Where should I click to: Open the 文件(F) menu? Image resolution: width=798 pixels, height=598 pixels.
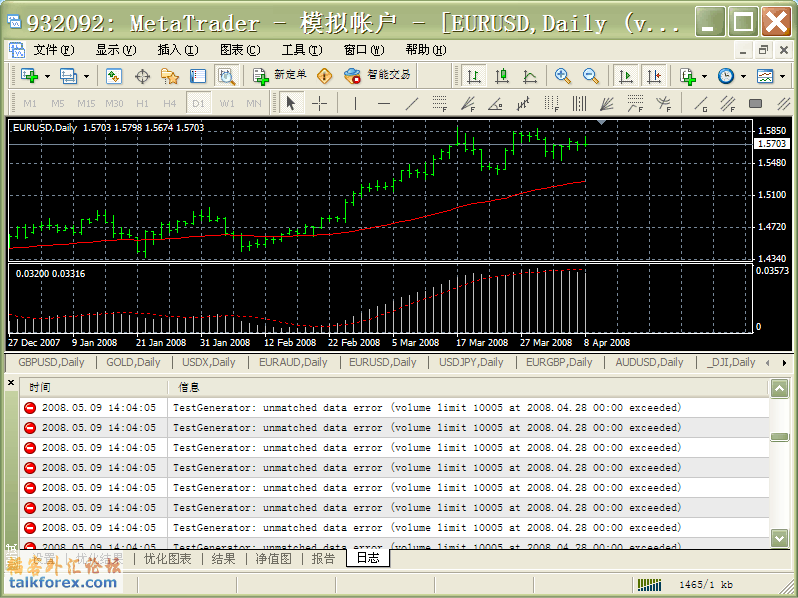(53, 50)
